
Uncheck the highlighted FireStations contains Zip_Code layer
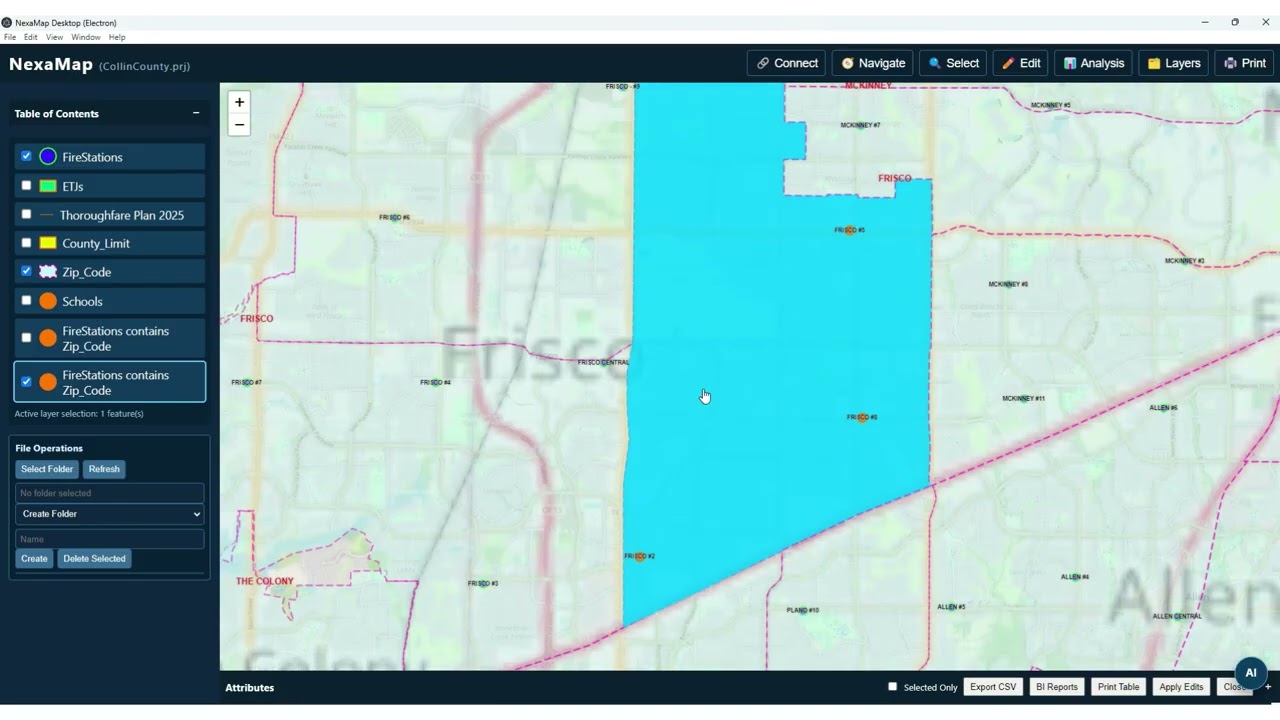tap(27, 382)
